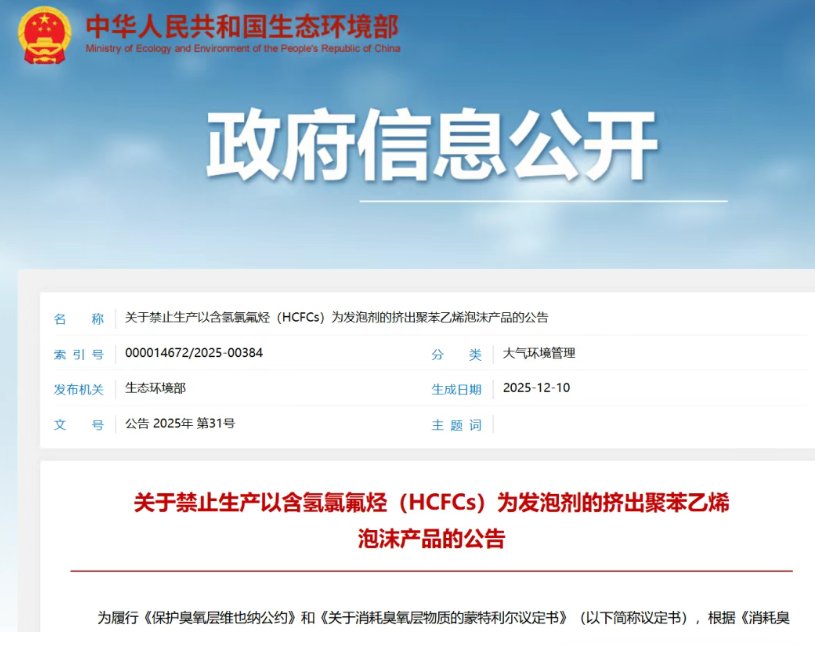Image resolution: width=815 pixels, height=645 pixels.
Task: Select the 主题词 field label
Action: 456,424
